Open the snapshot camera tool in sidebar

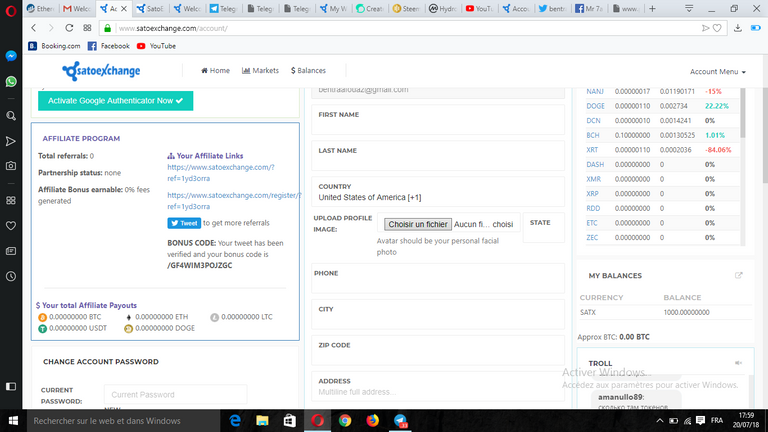(x=11, y=166)
